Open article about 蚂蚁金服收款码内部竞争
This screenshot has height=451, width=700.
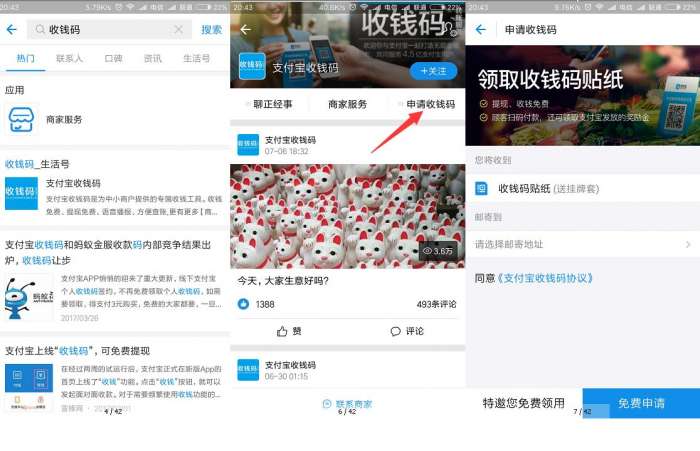coord(108,252)
